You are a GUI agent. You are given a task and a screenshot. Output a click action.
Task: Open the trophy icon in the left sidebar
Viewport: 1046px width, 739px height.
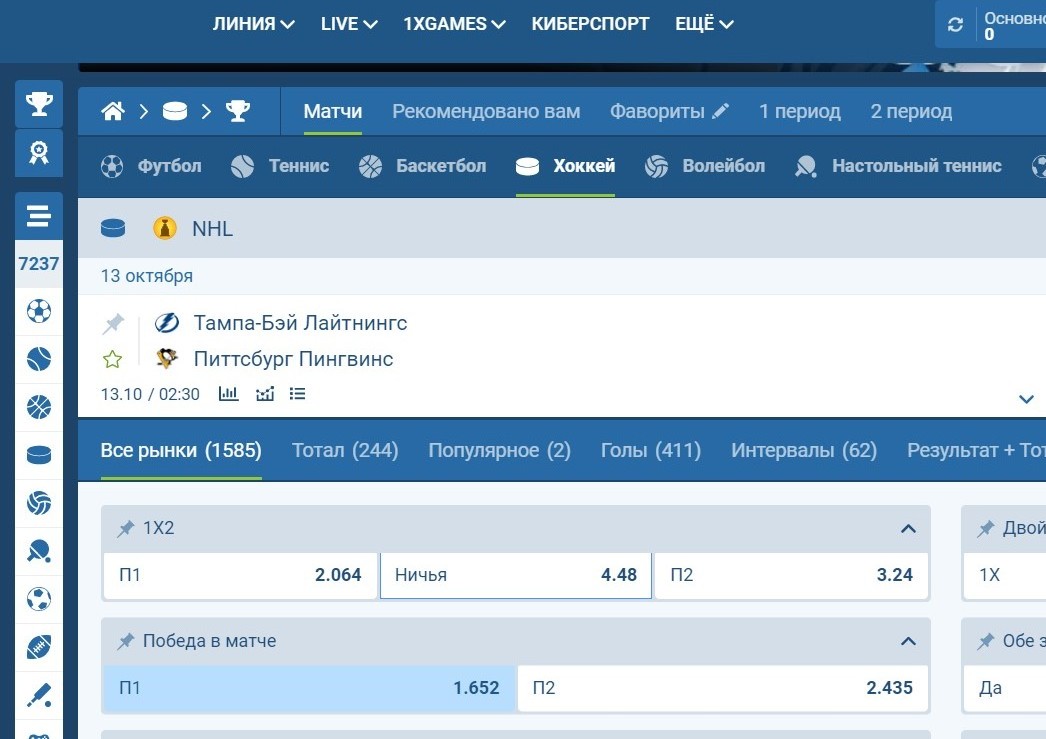pos(39,104)
